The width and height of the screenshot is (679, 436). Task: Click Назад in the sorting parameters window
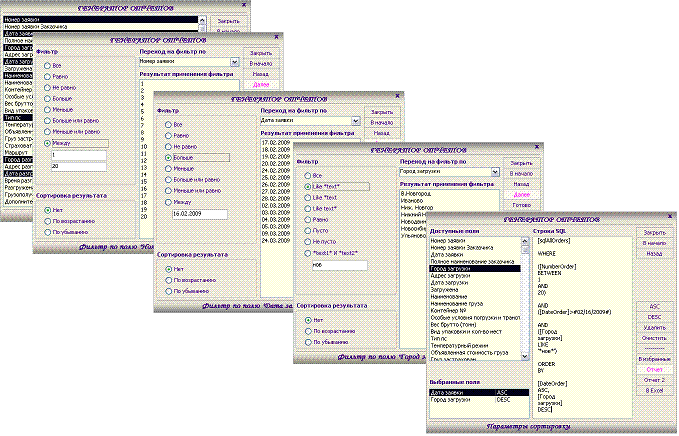tap(654, 254)
